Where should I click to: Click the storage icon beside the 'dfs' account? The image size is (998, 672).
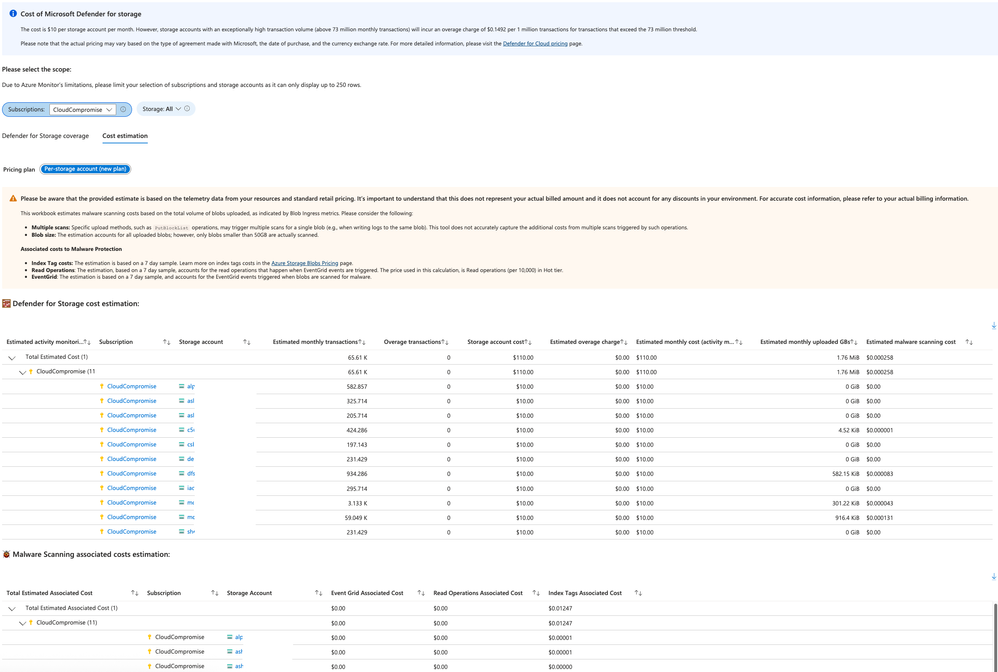(x=181, y=473)
